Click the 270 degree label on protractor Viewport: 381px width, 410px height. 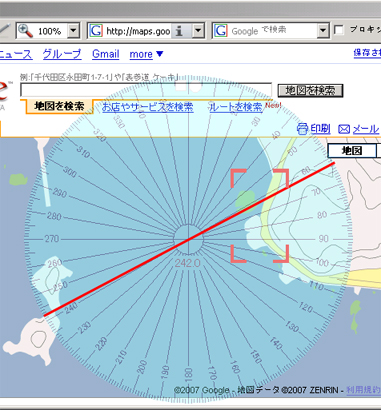coord(52,239)
